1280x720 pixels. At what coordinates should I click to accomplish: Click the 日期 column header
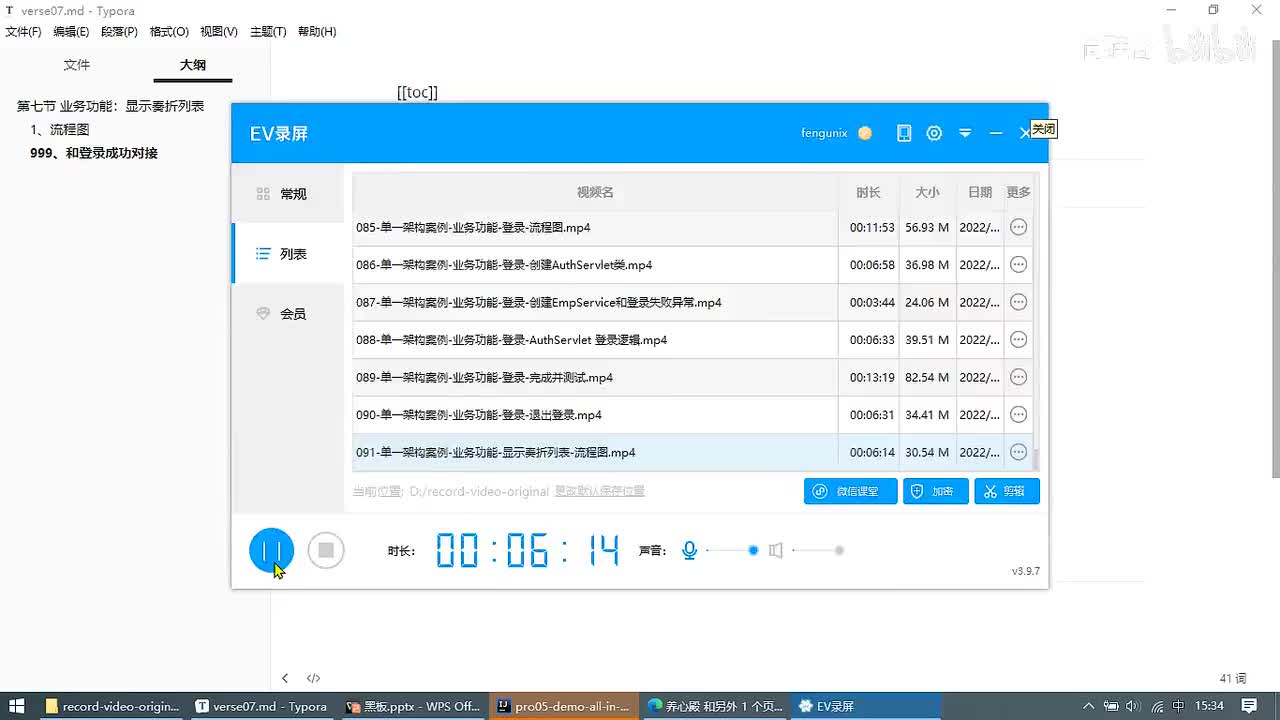[x=980, y=192]
